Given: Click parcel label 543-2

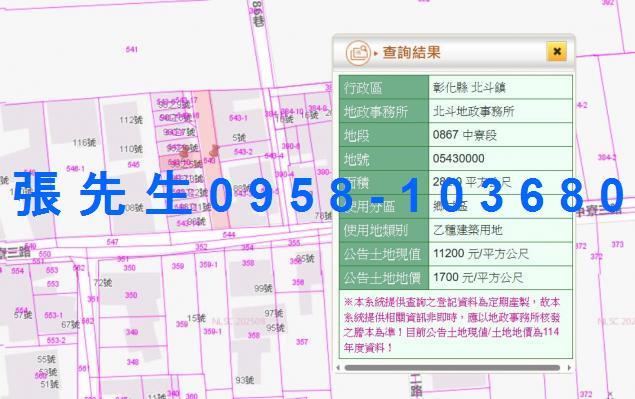Looking at the screenshot, I should click(243, 151).
